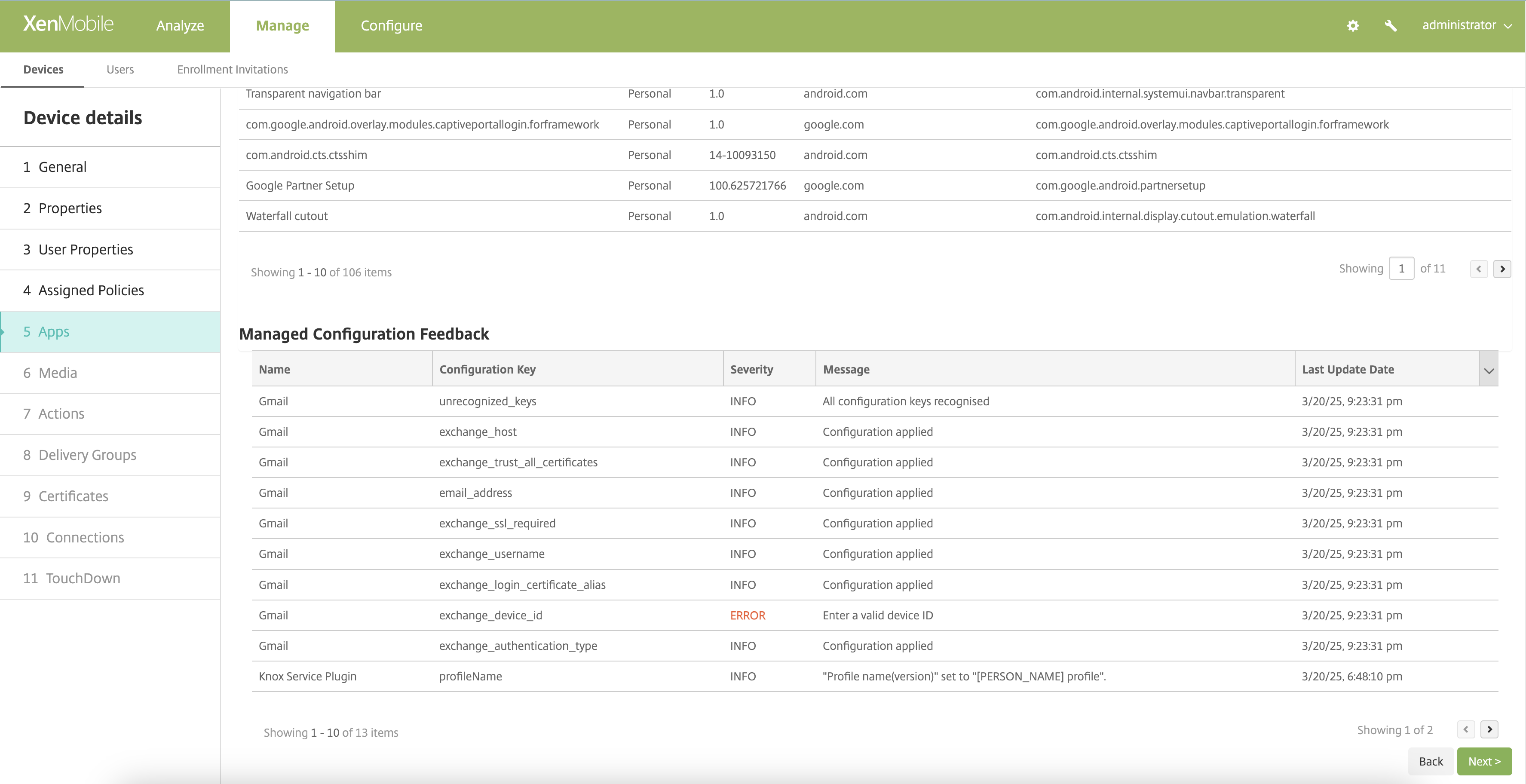Open the administrator account dropdown

(x=1467, y=25)
